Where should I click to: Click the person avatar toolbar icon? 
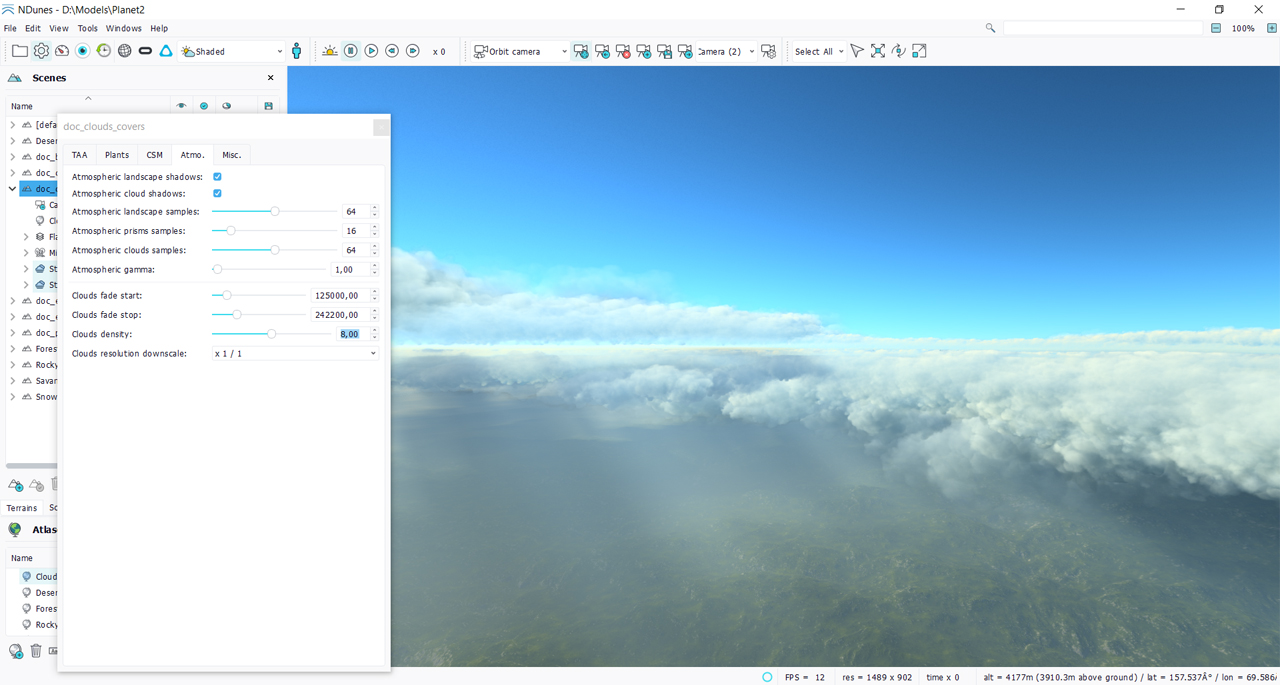297,51
